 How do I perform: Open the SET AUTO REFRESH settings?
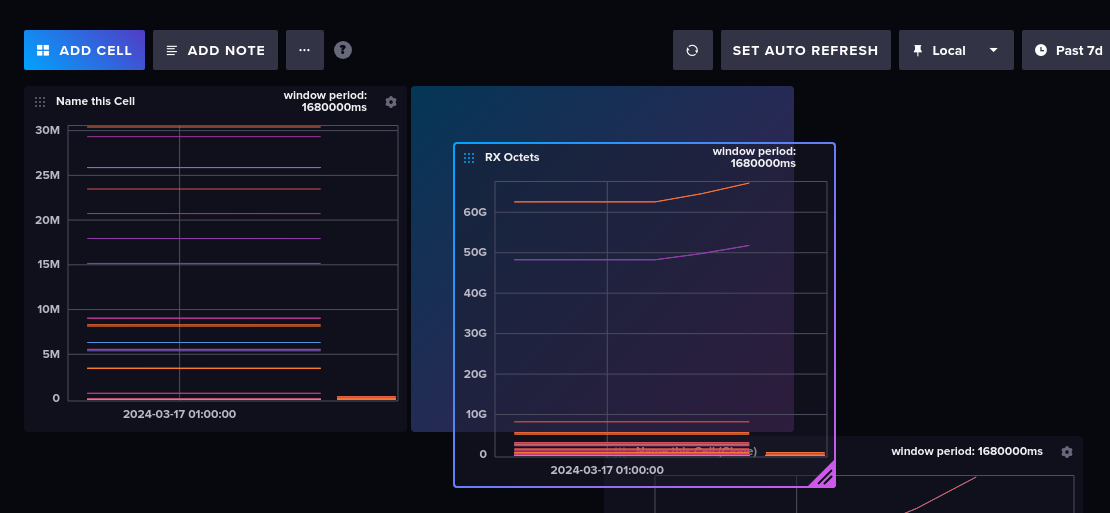click(805, 50)
